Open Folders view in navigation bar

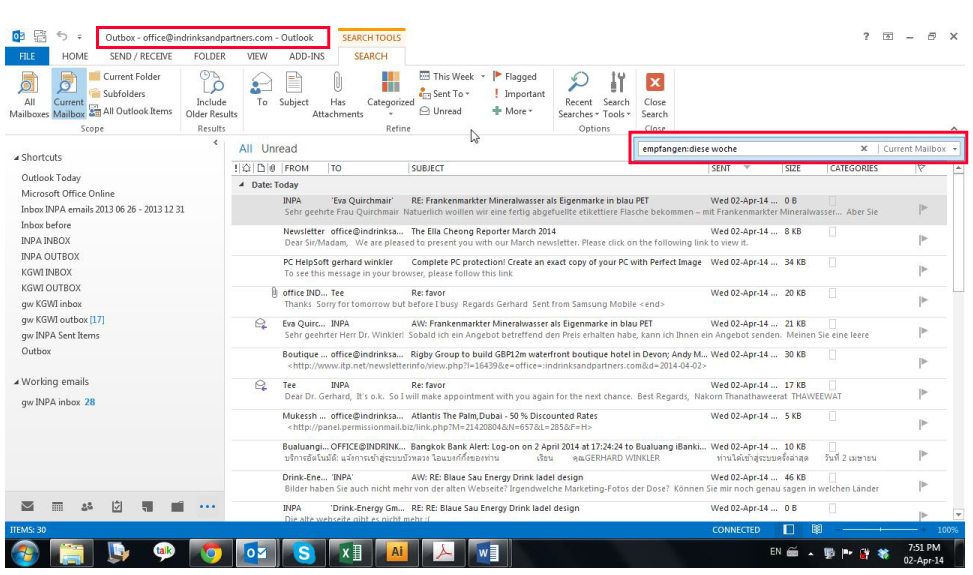[177, 506]
